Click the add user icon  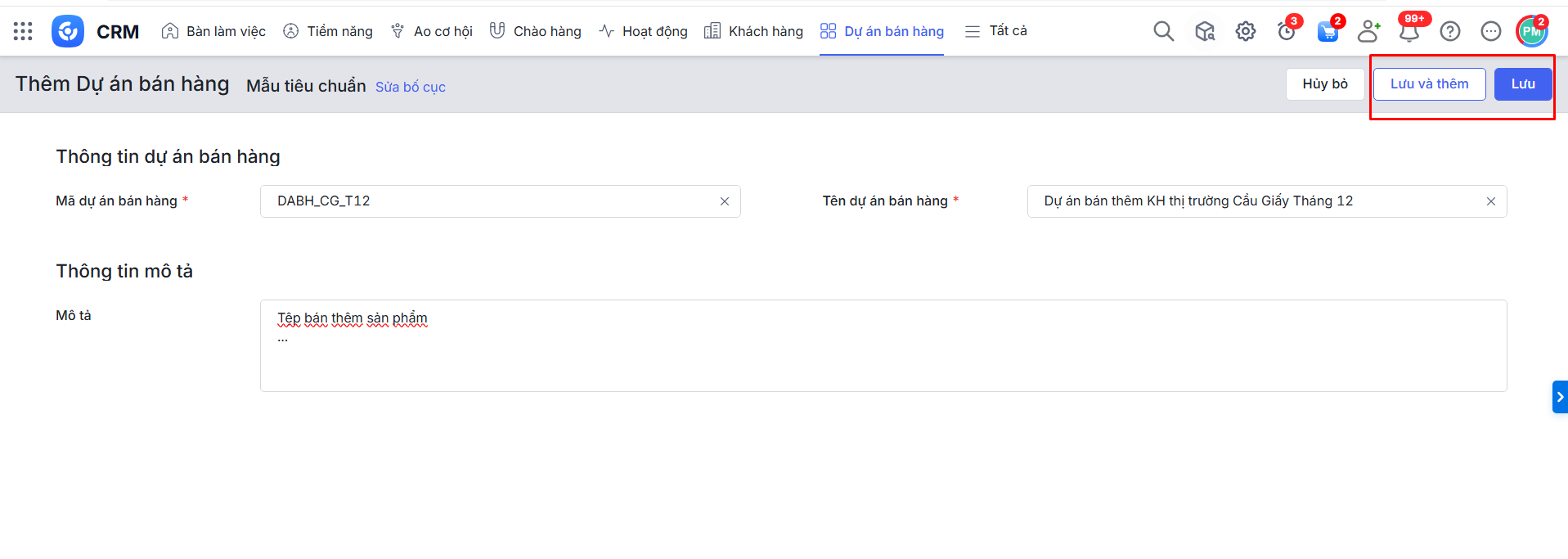[1368, 31]
